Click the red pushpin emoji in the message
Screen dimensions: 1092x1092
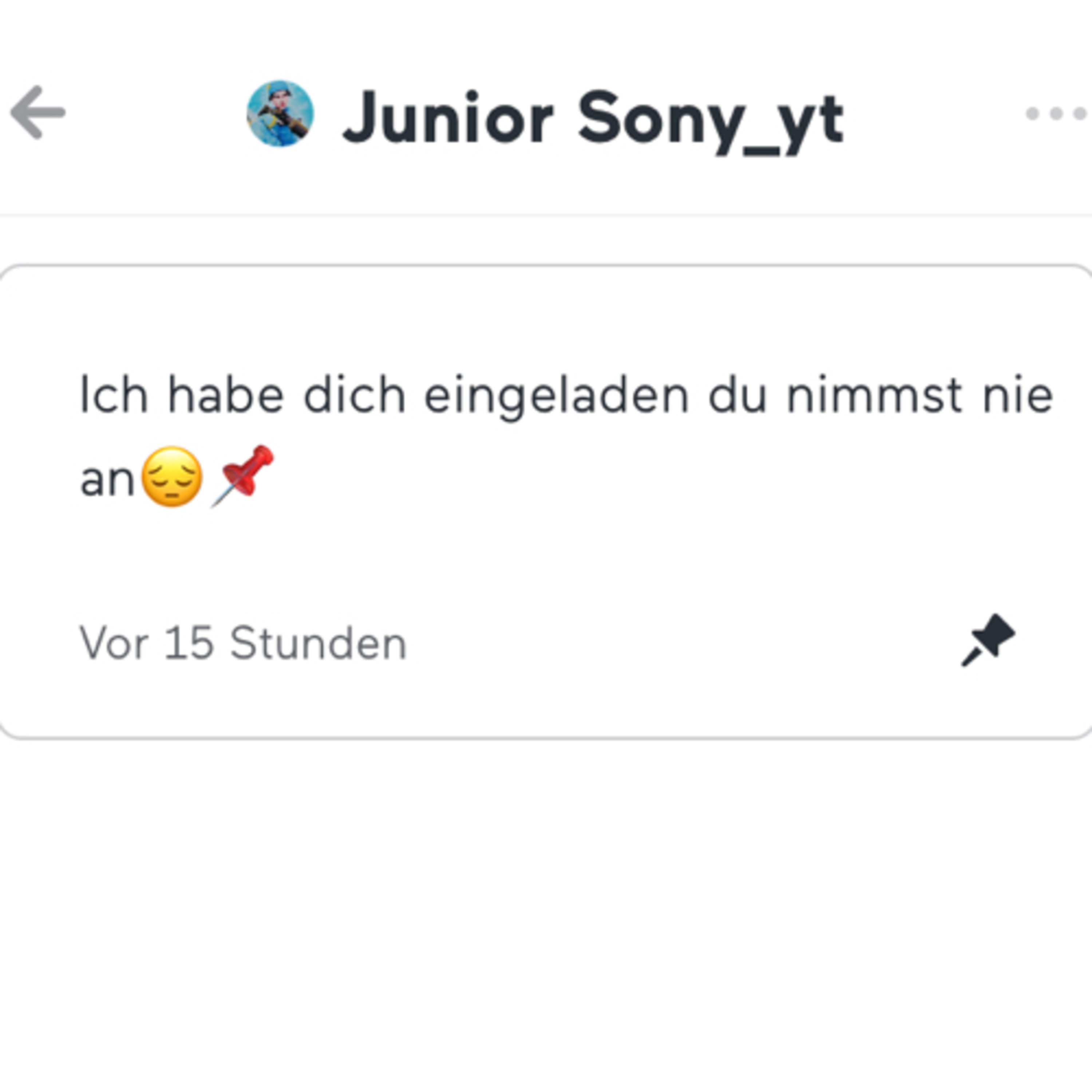[244, 475]
